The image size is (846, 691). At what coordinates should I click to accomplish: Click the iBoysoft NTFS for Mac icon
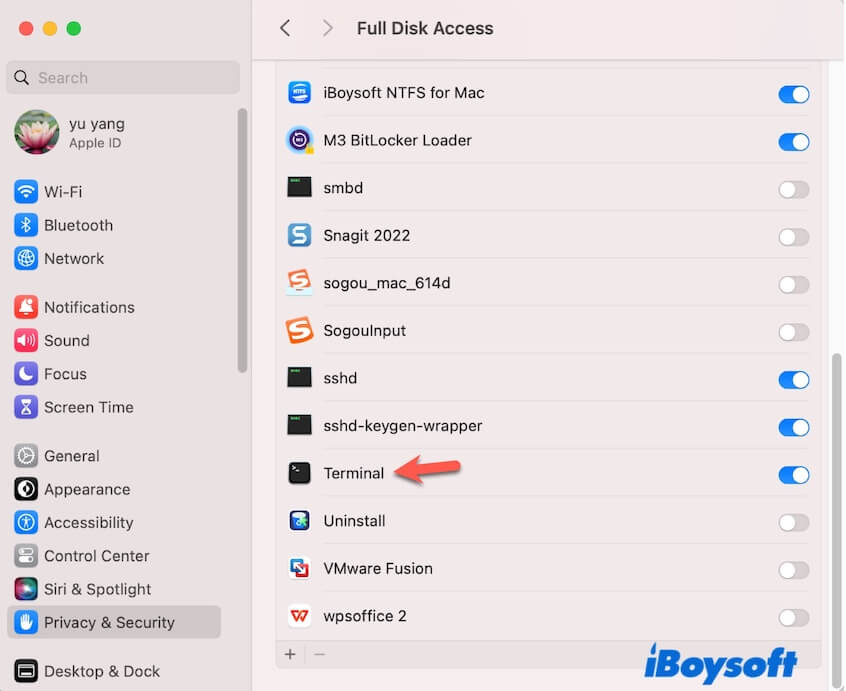click(x=299, y=93)
